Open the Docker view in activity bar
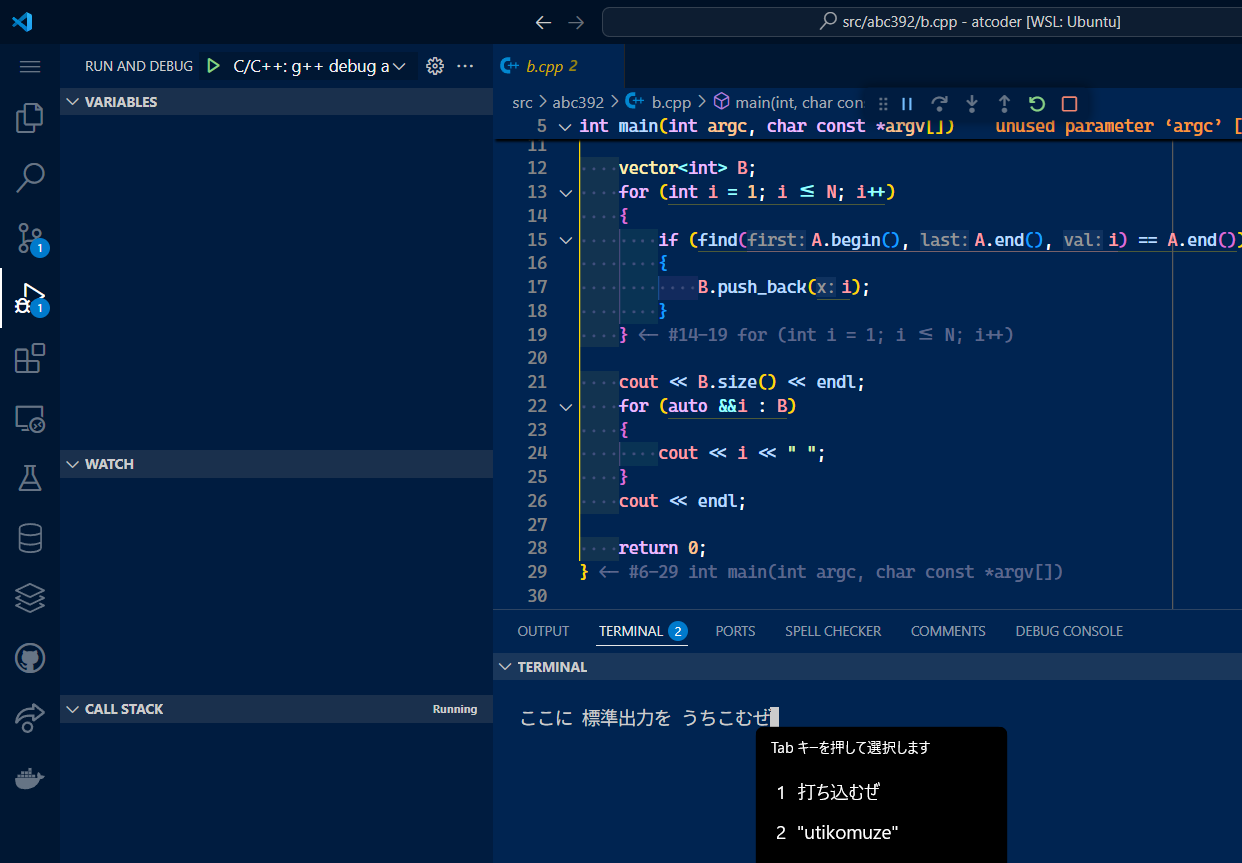The height and width of the screenshot is (863, 1242). click(30, 778)
